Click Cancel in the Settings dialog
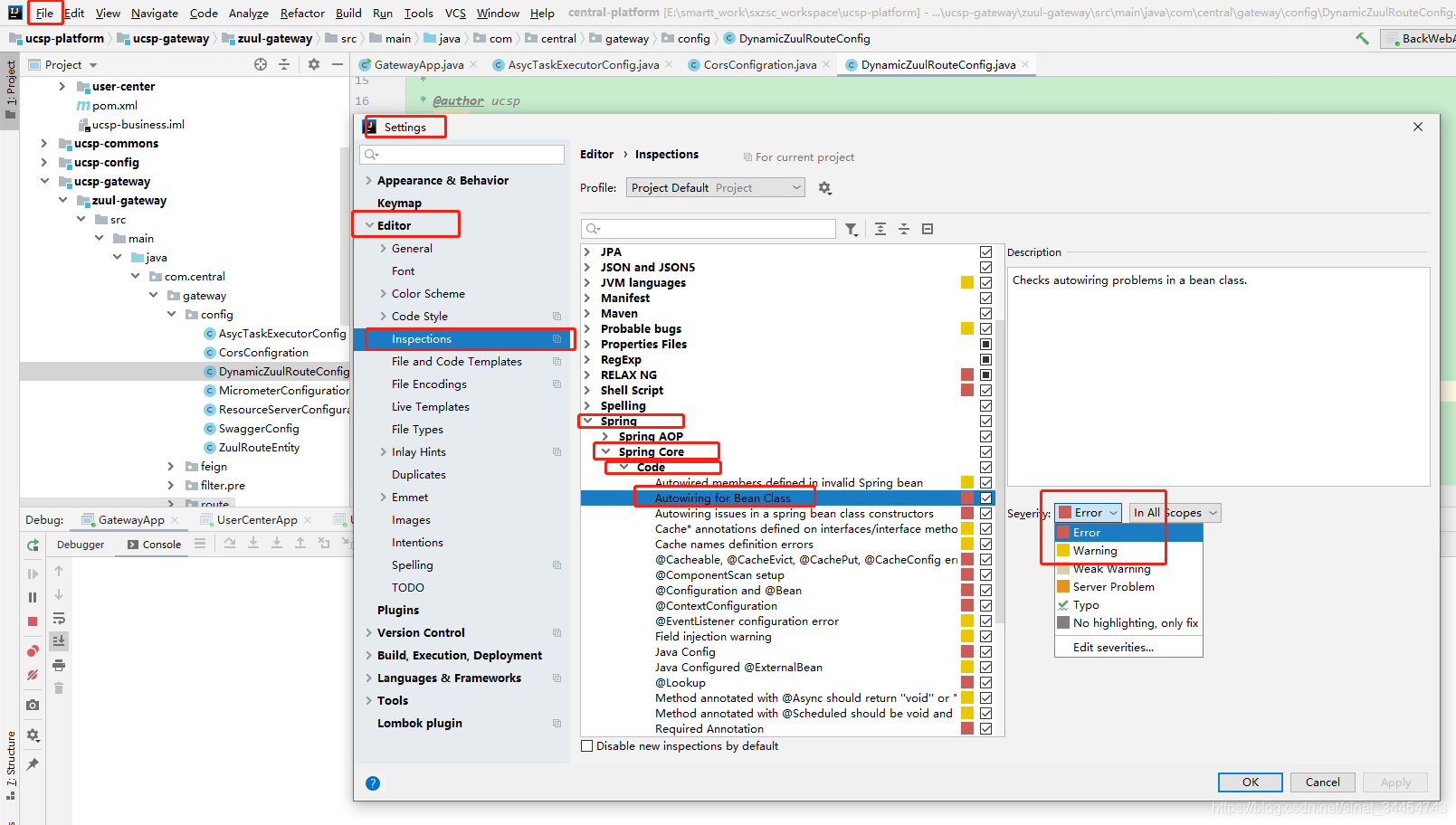This screenshot has height=825, width=1456. pos(1322,782)
